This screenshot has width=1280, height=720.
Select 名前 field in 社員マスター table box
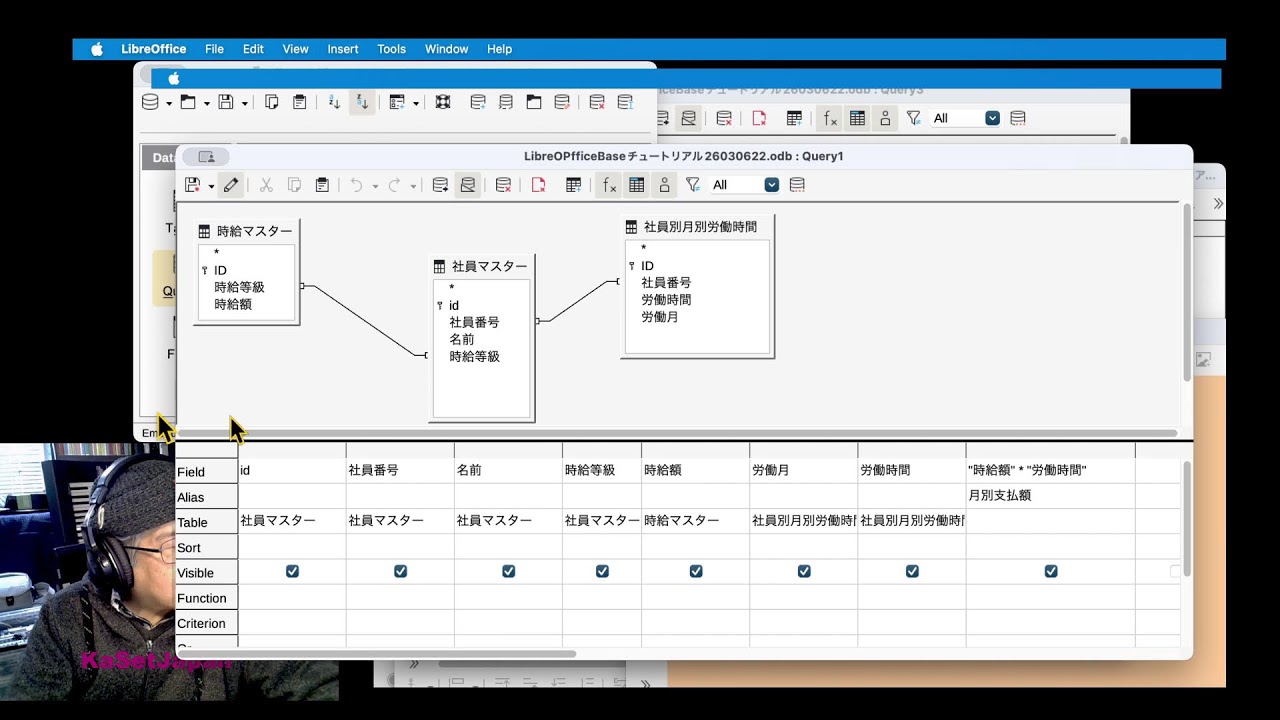click(462, 339)
